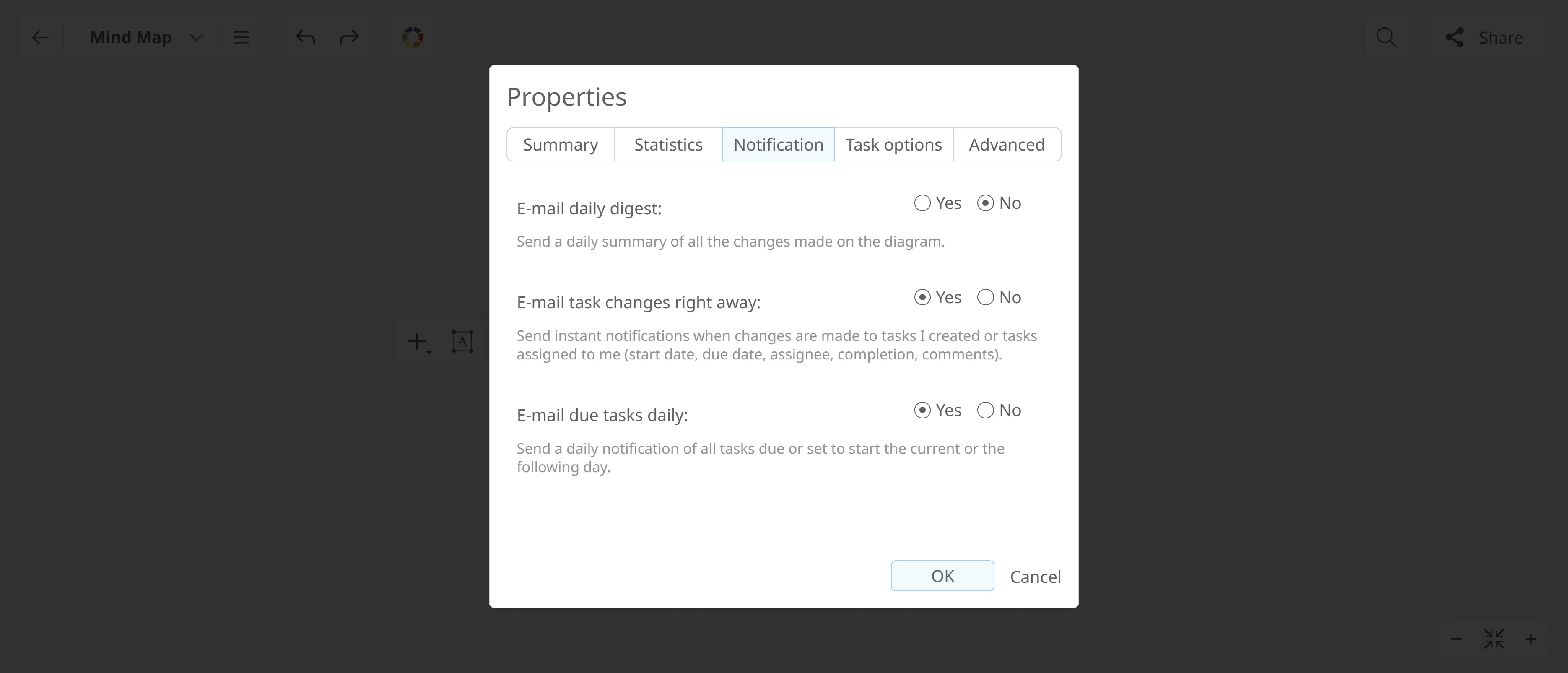This screenshot has height=673, width=1568.
Task: Click the back arrow icon
Action: click(40, 38)
